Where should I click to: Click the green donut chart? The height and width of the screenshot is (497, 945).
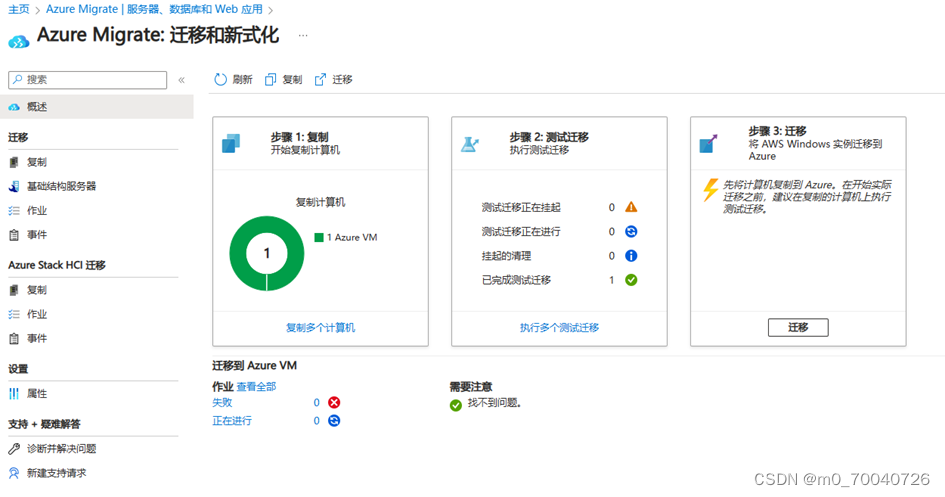pyautogui.click(x=266, y=254)
